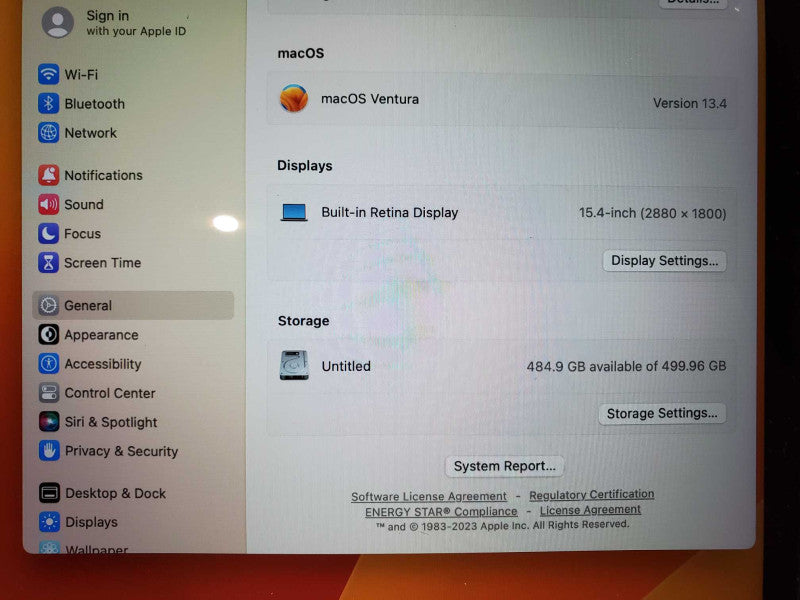The width and height of the screenshot is (800, 600).
Task: Click the Apple ID avatar icon
Action: 57,22
